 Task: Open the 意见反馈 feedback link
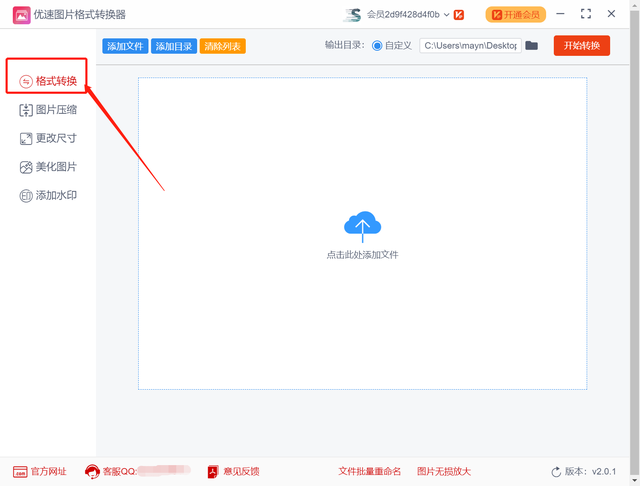click(x=233, y=471)
